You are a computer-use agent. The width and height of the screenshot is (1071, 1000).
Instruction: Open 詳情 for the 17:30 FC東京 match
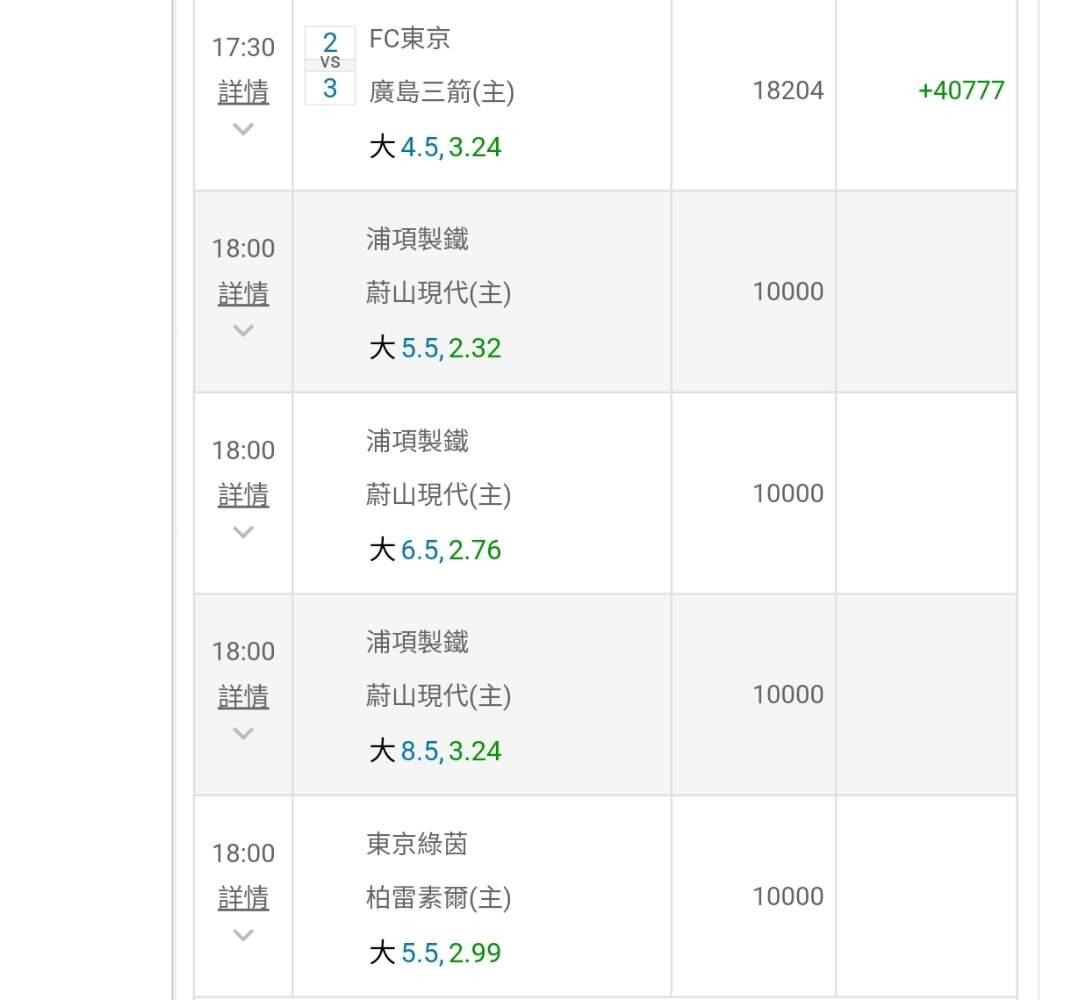click(243, 93)
